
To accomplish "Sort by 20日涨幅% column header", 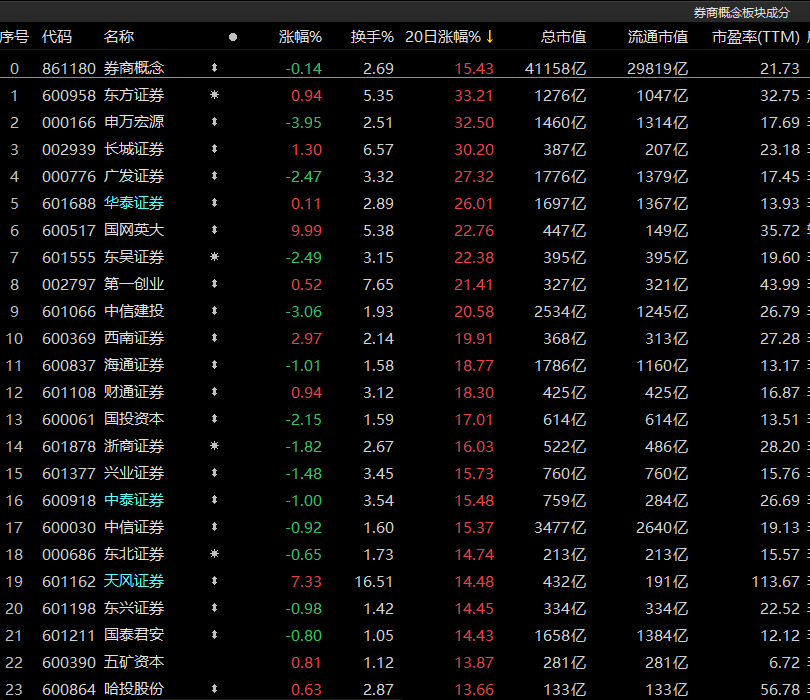I will tap(443, 37).
